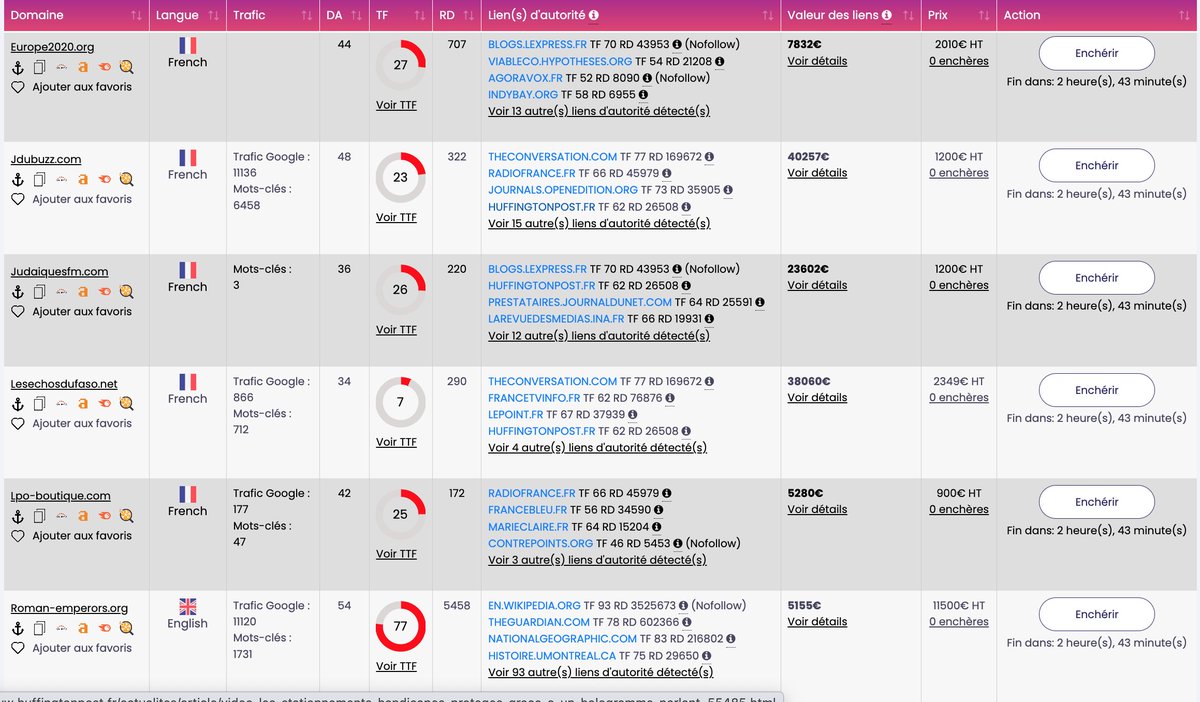Image resolution: width=1200 pixels, height=702 pixels.
Task: Click info icon in Lien(s) d'autorité header
Action: tap(594, 15)
